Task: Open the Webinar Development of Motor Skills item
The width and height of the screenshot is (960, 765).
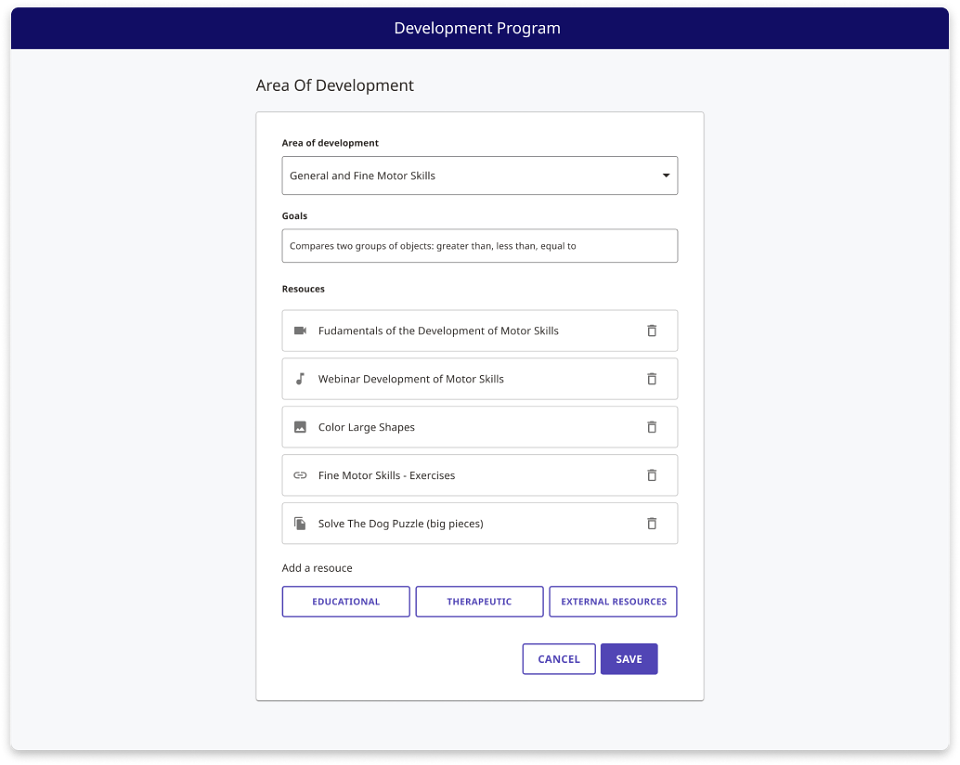Action: click(479, 379)
